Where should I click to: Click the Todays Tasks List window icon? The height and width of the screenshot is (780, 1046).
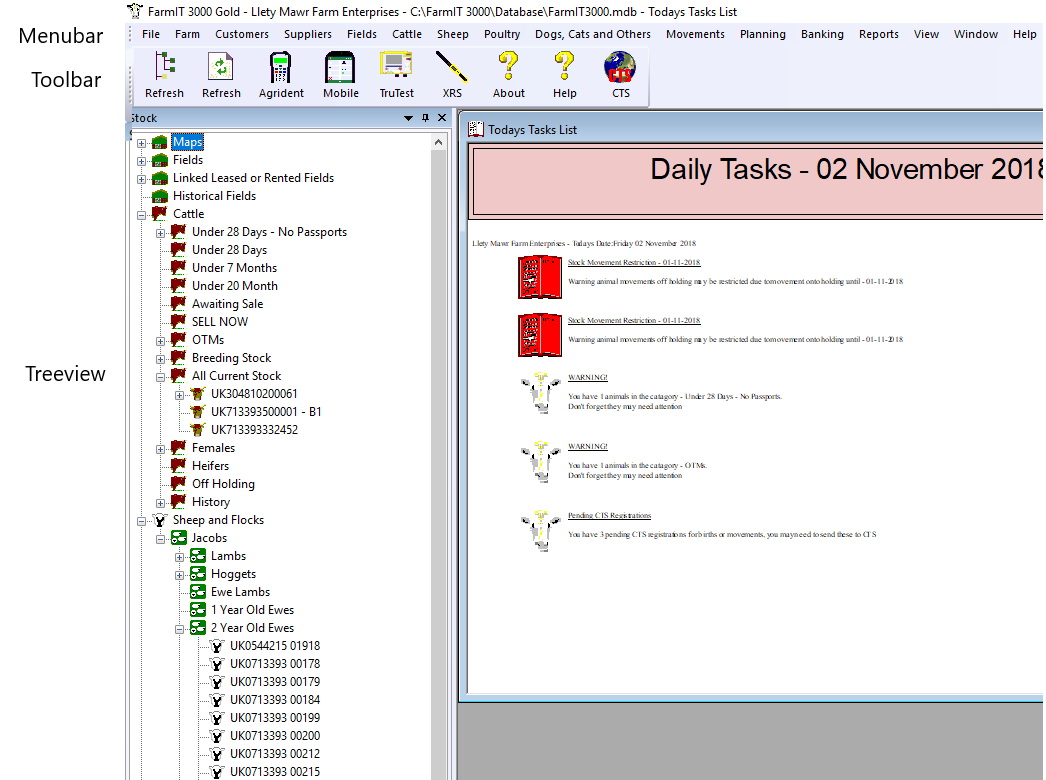click(476, 129)
